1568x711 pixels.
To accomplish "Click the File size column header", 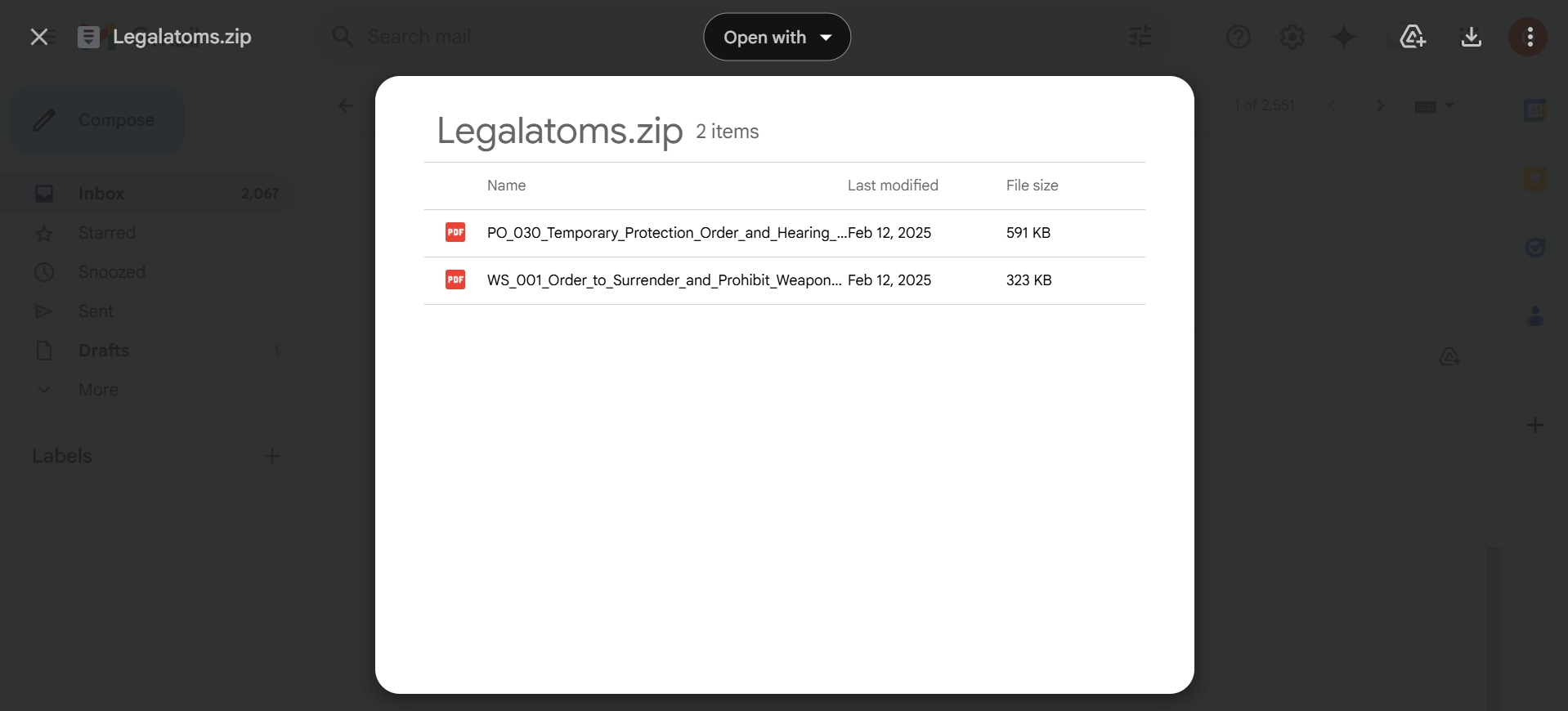I will pyautogui.click(x=1032, y=186).
